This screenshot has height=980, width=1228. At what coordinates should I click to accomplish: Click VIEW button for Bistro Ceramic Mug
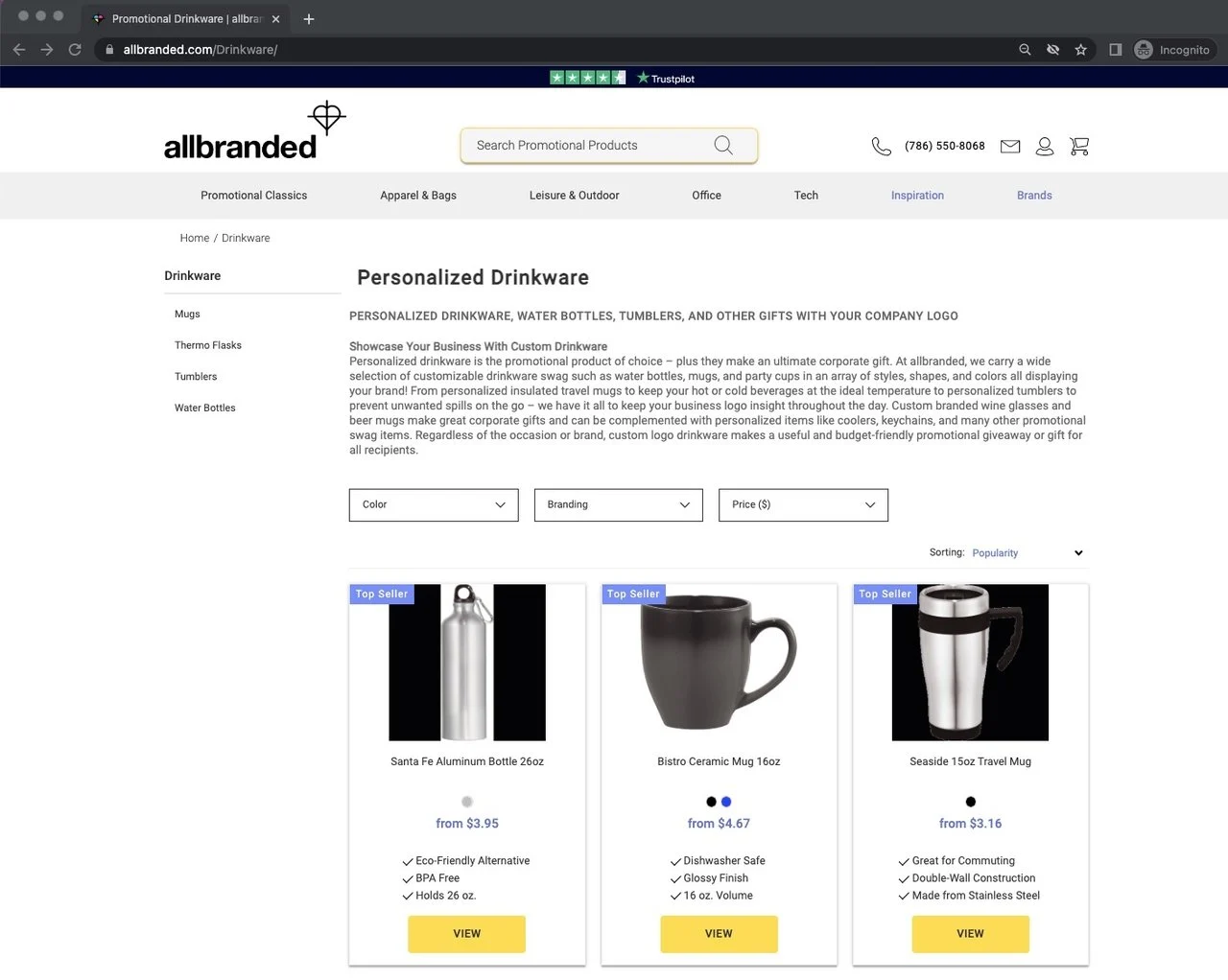(719, 934)
